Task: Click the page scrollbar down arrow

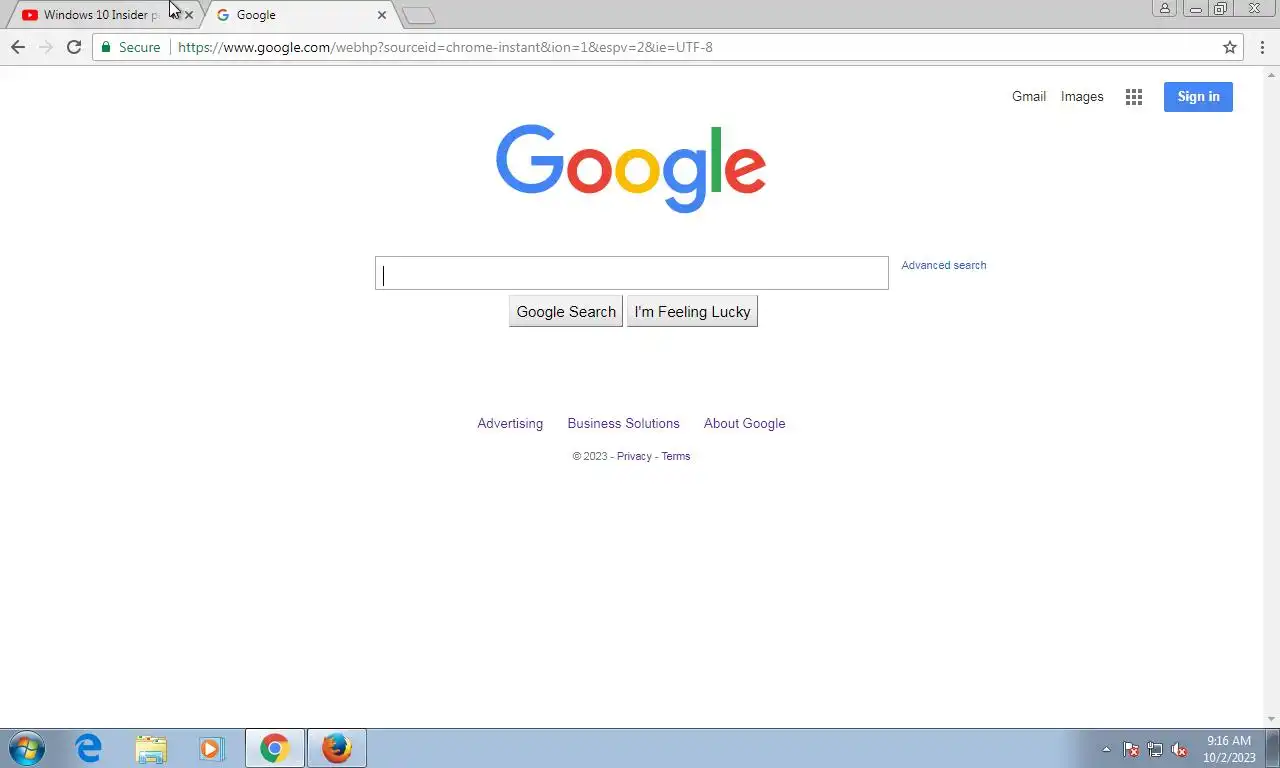Action: pyautogui.click(x=1272, y=720)
